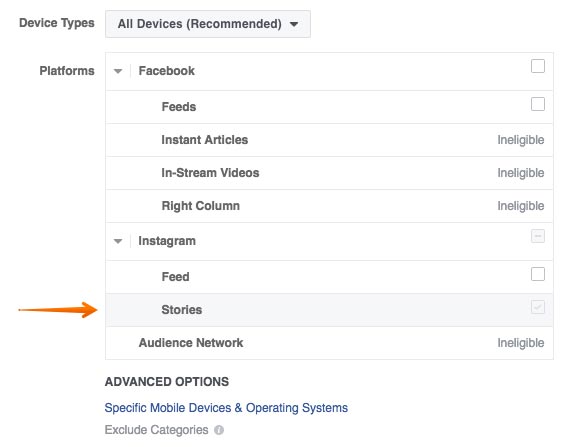Viewport: 571px width, 447px height.
Task: Collapse the Instagram platform section
Action: [118, 241]
